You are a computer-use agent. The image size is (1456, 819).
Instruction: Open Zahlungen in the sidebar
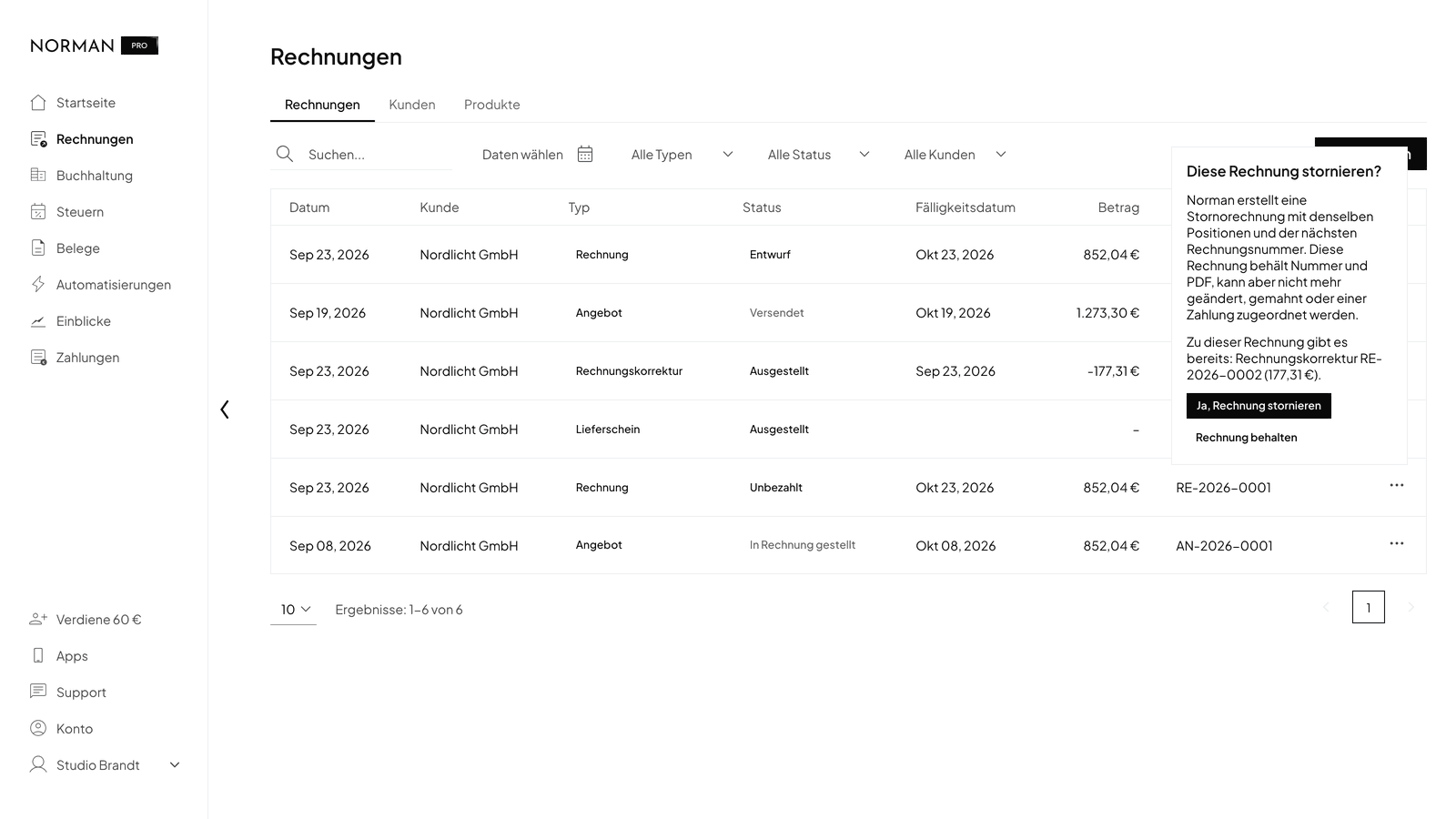[x=75, y=358]
